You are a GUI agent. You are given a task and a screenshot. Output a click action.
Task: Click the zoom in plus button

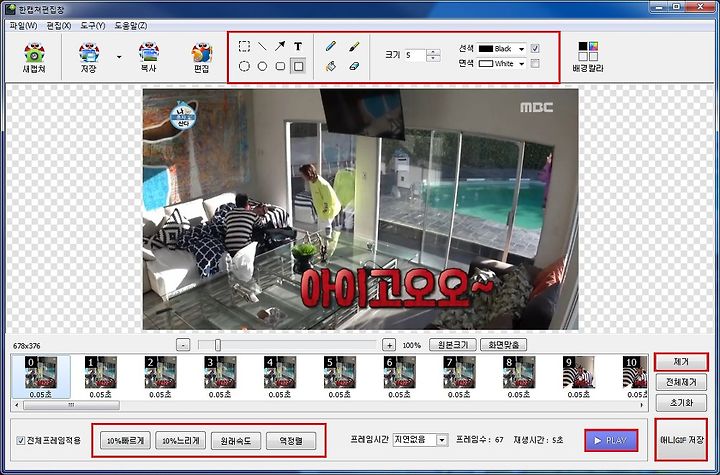pyautogui.click(x=389, y=345)
